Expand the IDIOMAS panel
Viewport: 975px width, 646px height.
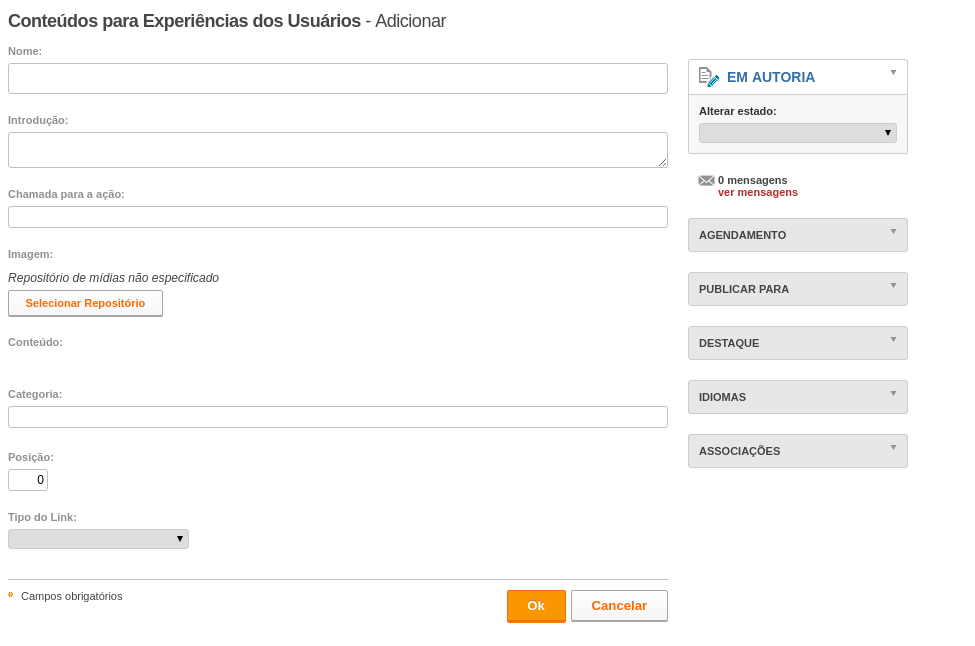point(798,397)
